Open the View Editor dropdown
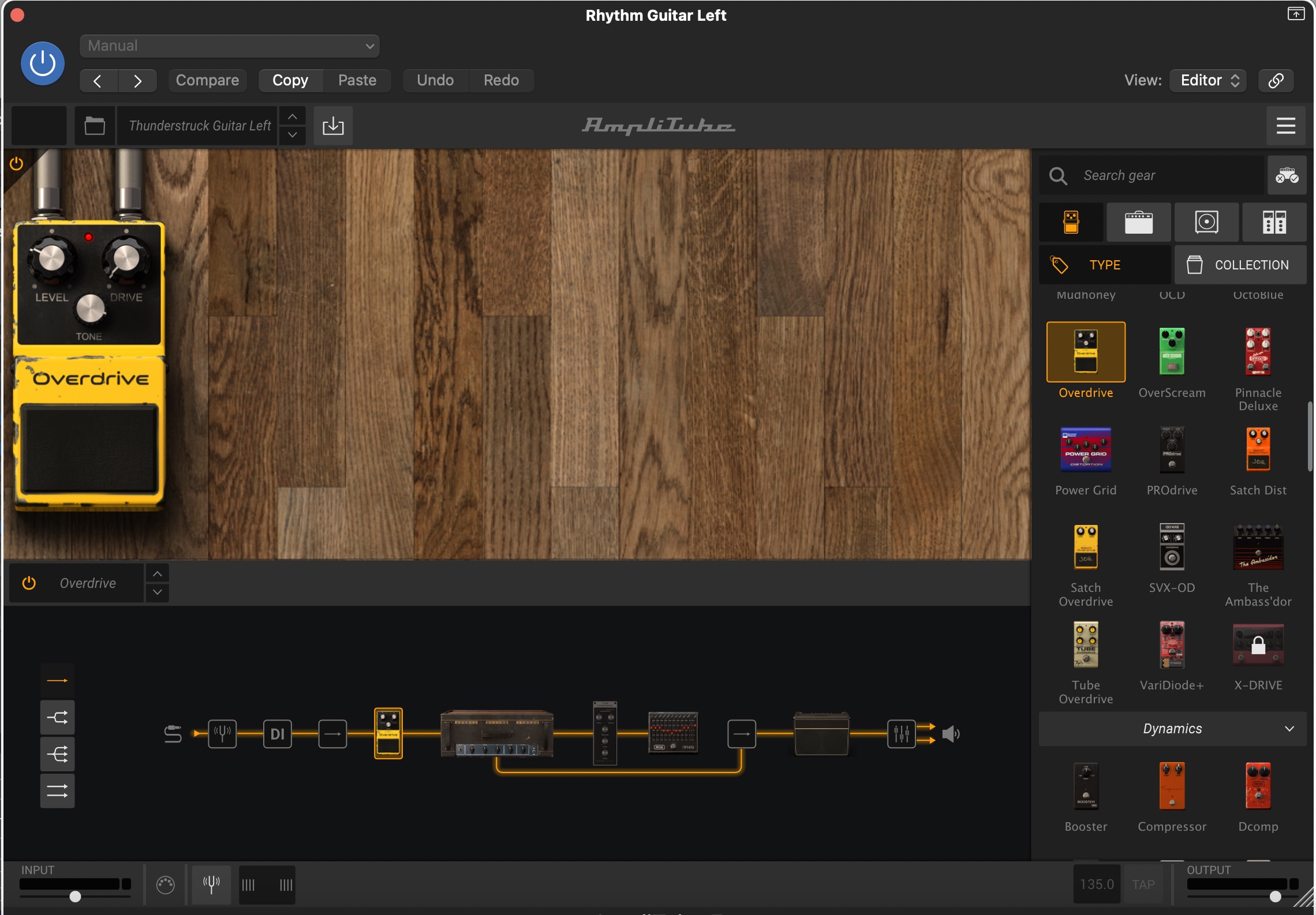The image size is (1316, 915). coord(1209,80)
